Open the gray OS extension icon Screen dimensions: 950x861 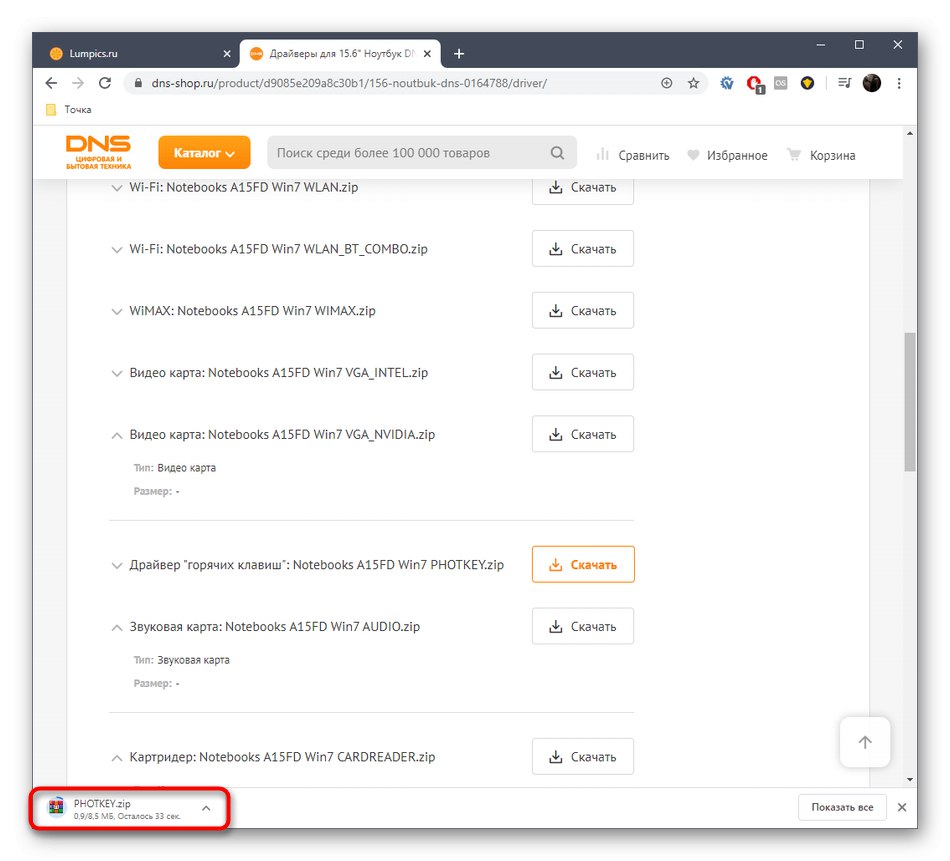click(780, 83)
